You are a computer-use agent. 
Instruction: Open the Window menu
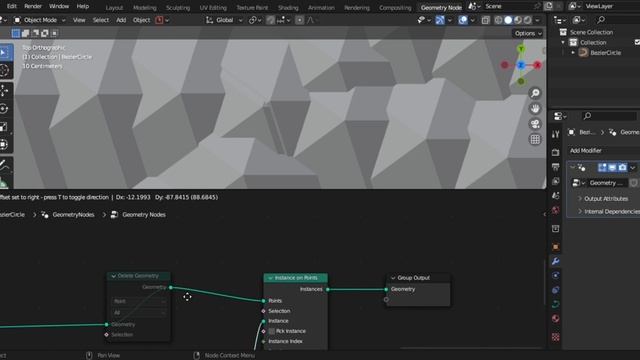pyautogui.click(x=59, y=6)
